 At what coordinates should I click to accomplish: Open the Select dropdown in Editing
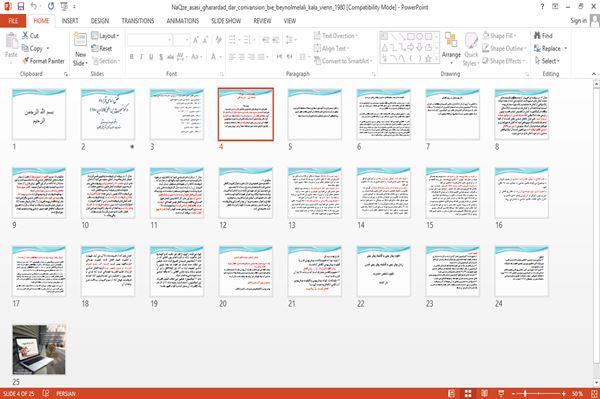pos(547,61)
